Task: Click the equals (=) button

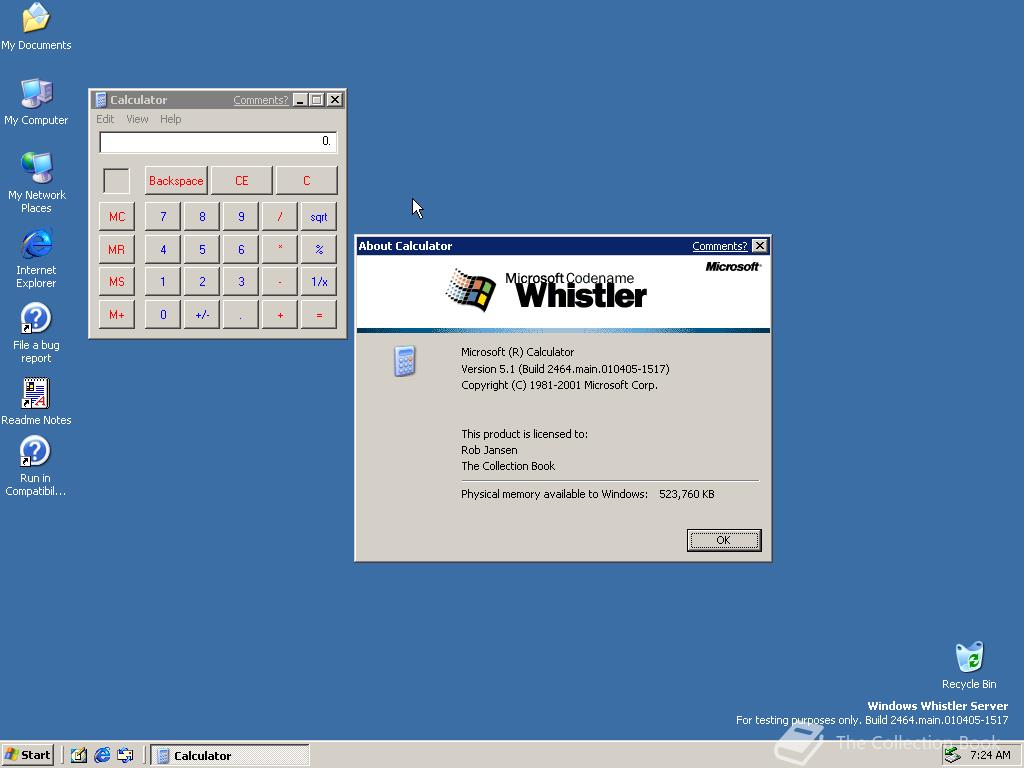Action: point(319,314)
